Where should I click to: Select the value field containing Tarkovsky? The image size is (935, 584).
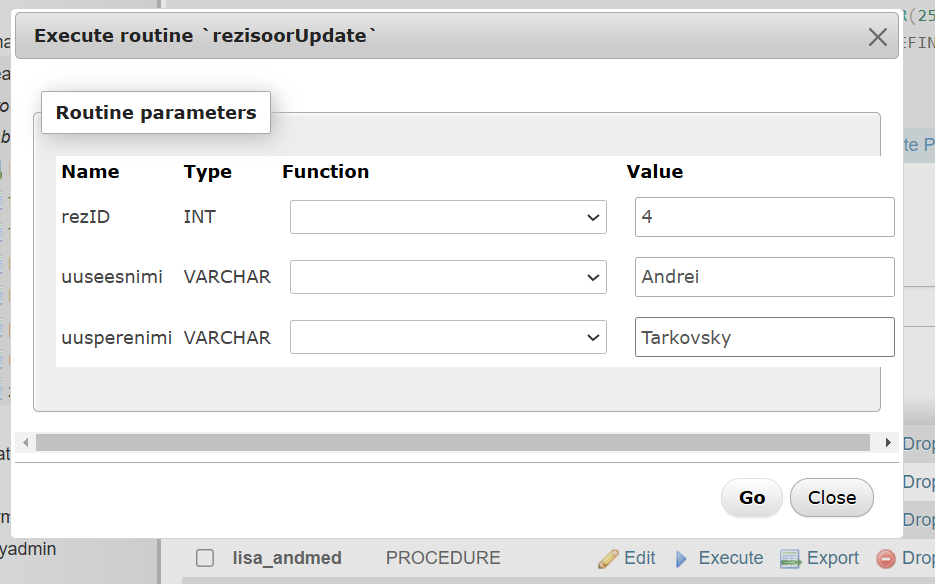point(764,337)
